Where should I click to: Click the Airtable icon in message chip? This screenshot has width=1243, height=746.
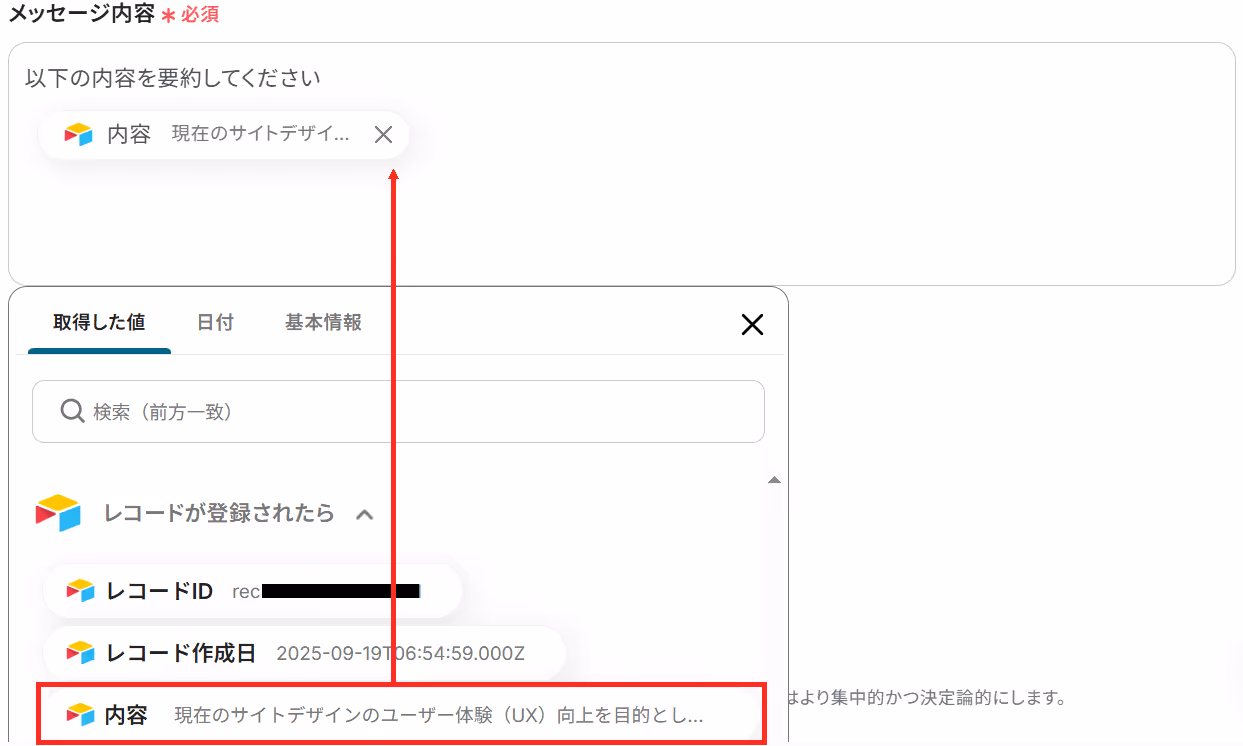tap(78, 135)
